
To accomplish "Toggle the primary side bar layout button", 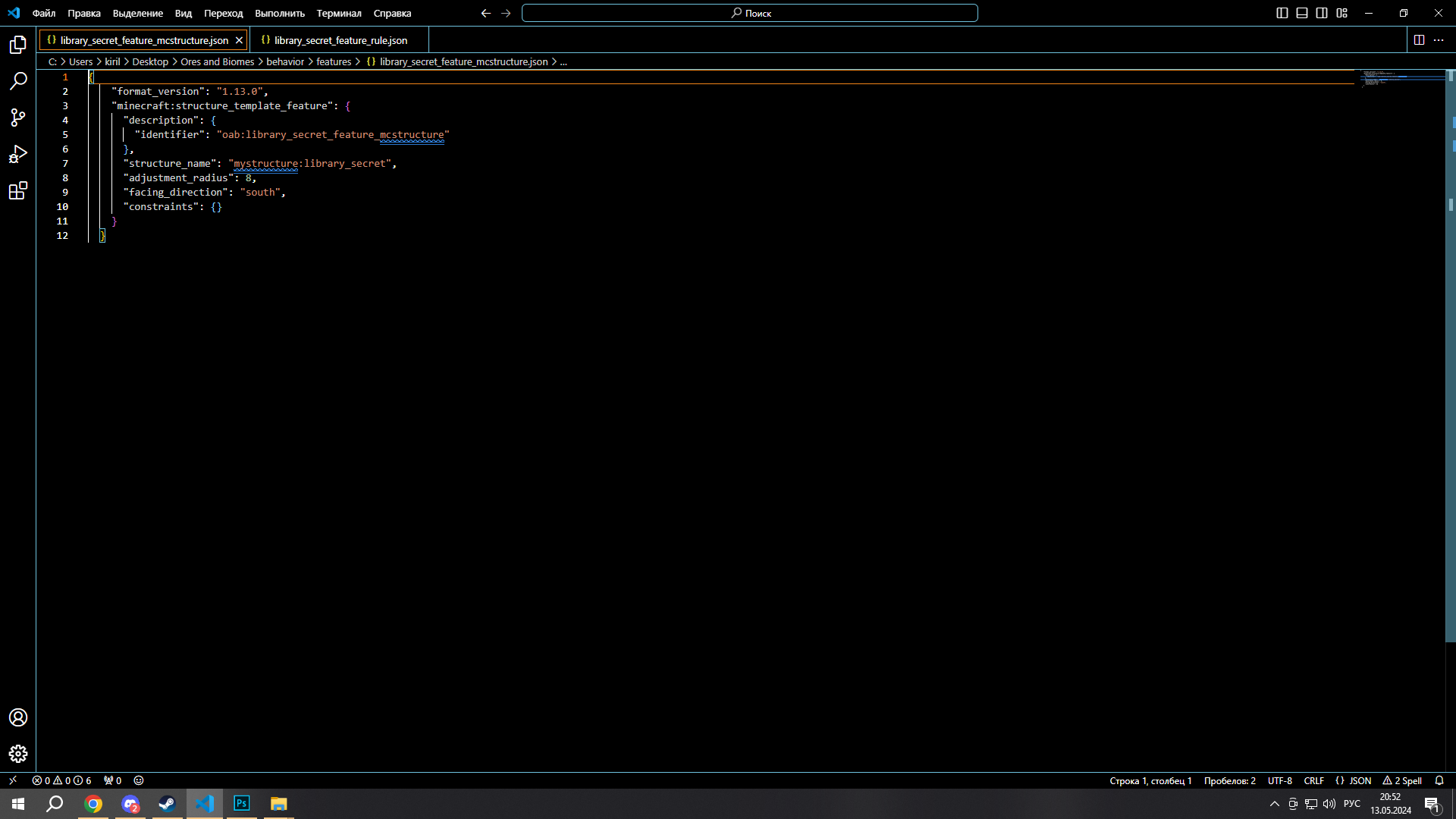I will [x=1282, y=13].
